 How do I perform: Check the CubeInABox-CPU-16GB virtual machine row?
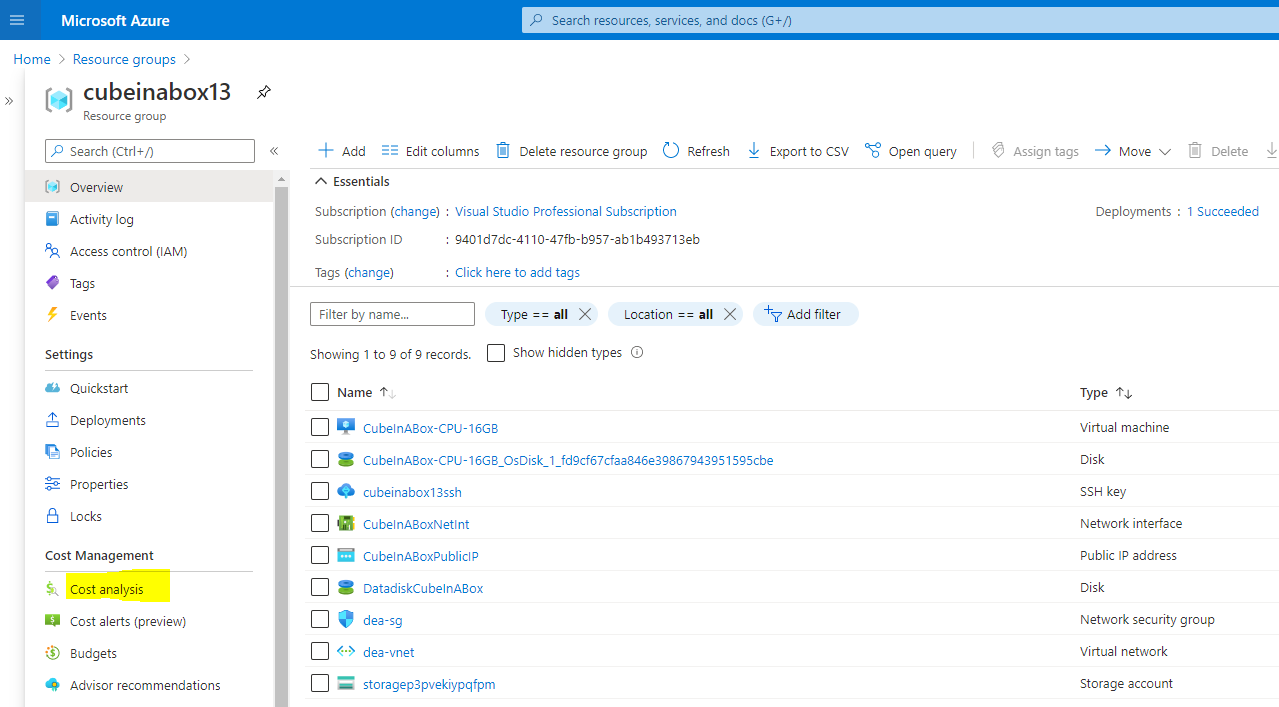coord(320,427)
